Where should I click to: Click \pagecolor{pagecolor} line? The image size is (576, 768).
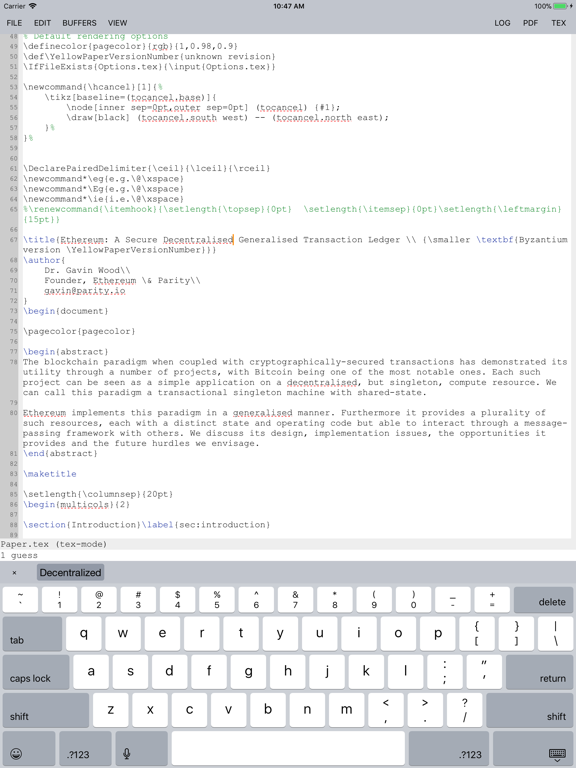79,332
